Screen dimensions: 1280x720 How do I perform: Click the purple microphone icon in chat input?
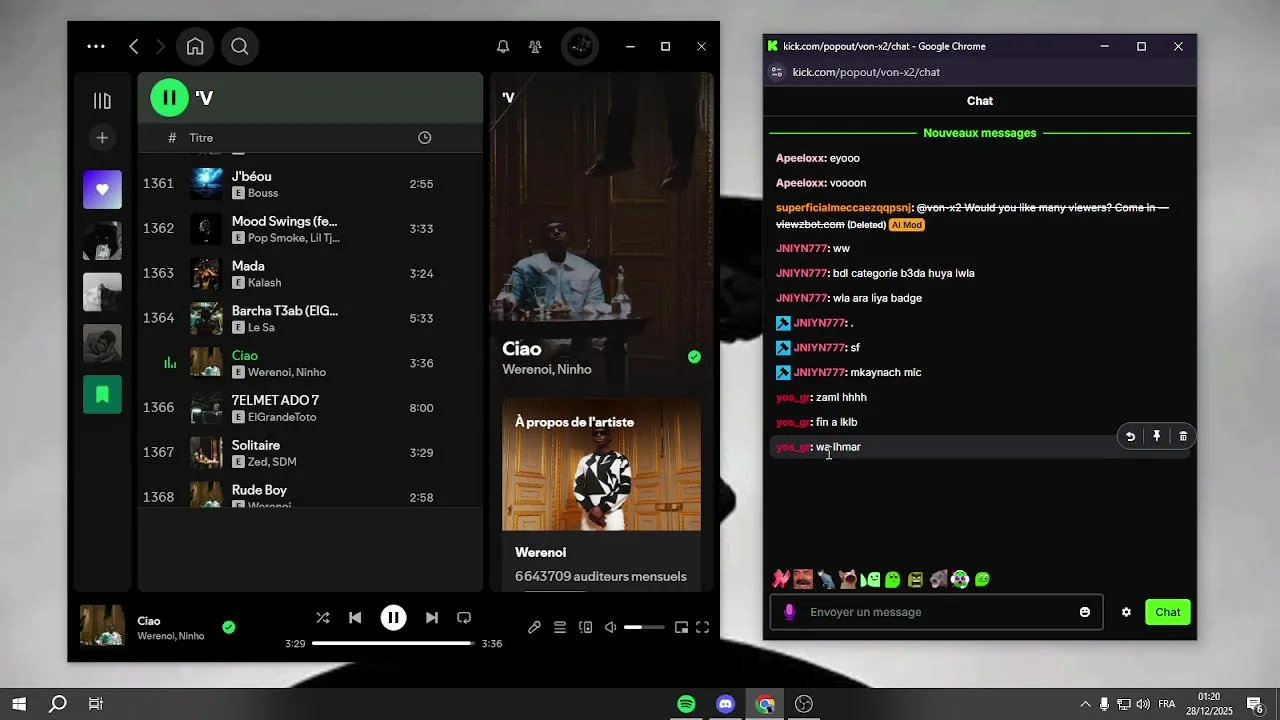click(x=789, y=612)
